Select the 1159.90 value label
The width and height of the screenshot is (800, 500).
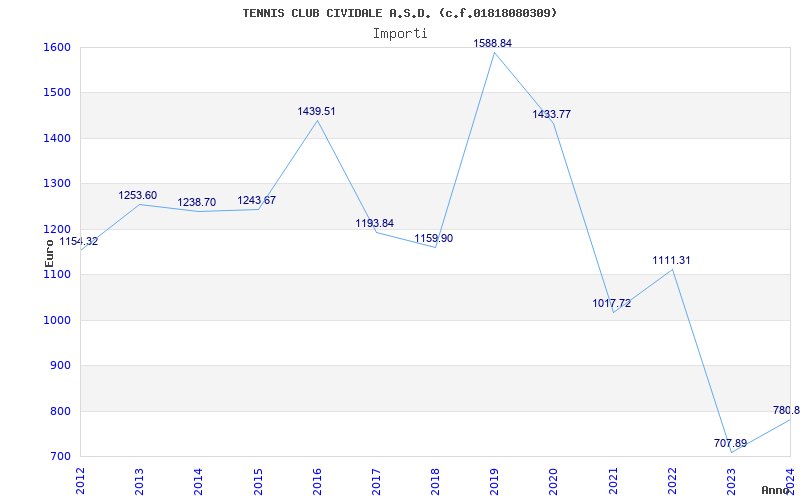pos(434,239)
